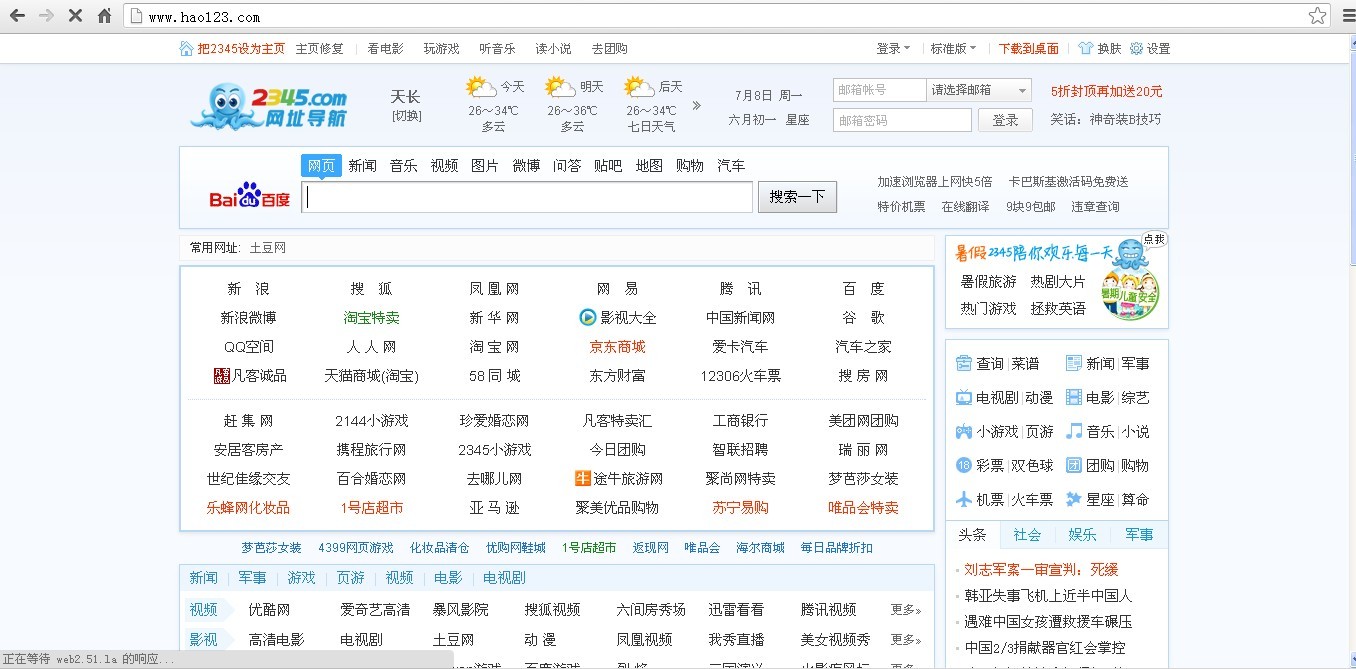Image resolution: width=1356 pixels, height=669 pixels.
Task: Bookmark this page with the star icon
Action: 1318,16
